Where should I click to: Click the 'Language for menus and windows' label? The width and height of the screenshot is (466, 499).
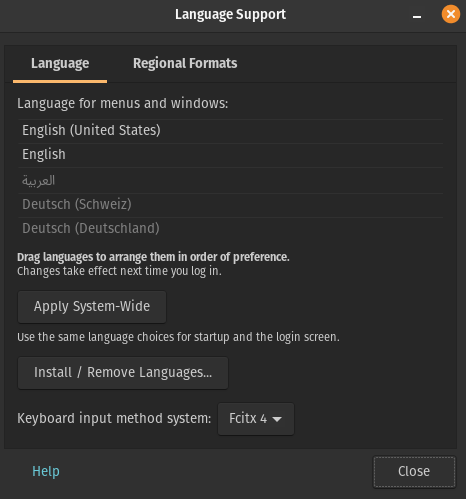pos(123,103)
